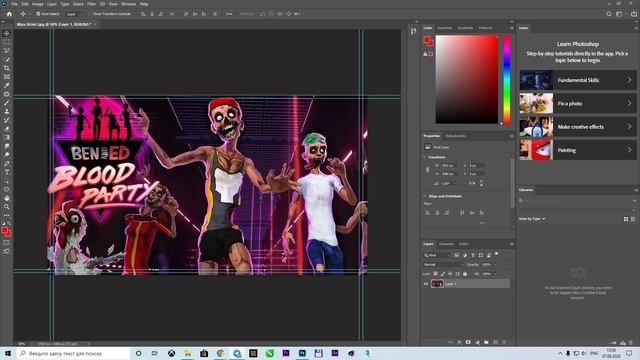Click the Libraries search field

point(577,200)
